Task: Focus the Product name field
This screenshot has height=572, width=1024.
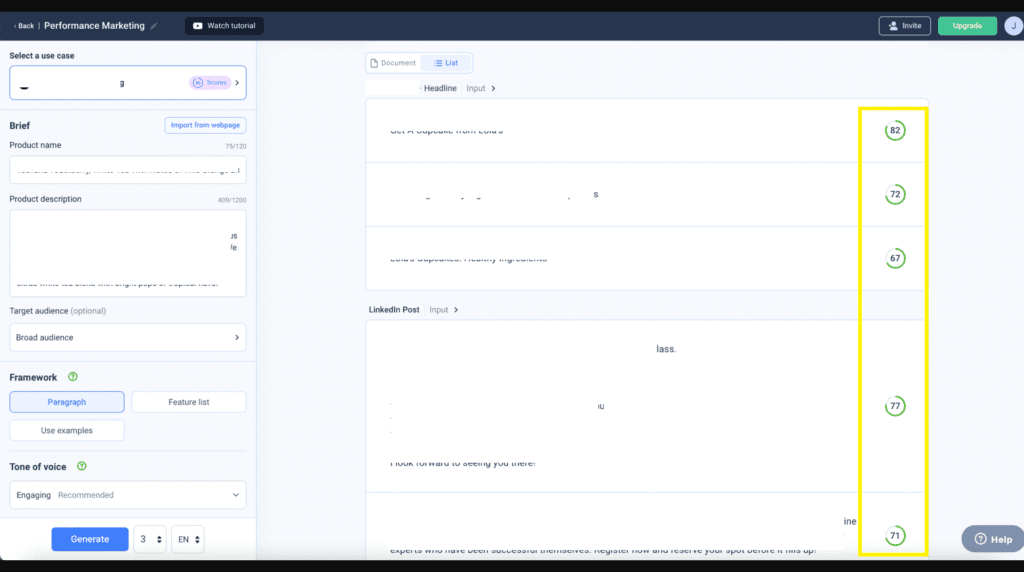Action: click(128, 170)
